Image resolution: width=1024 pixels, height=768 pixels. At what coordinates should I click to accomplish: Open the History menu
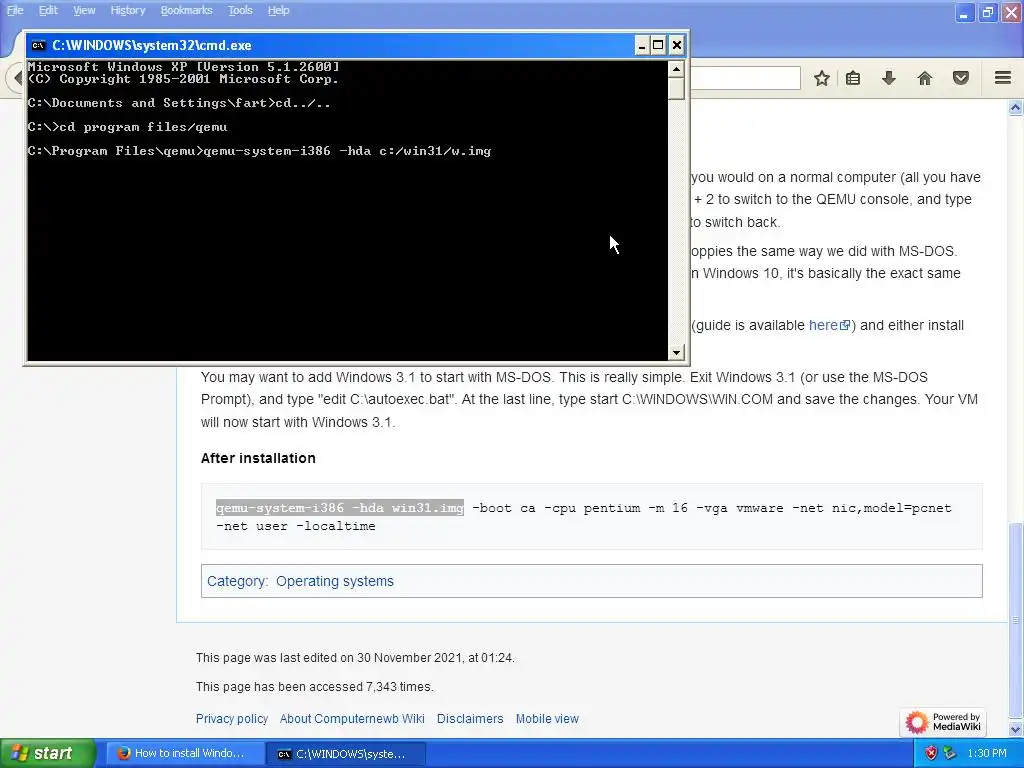click(127, 10)
